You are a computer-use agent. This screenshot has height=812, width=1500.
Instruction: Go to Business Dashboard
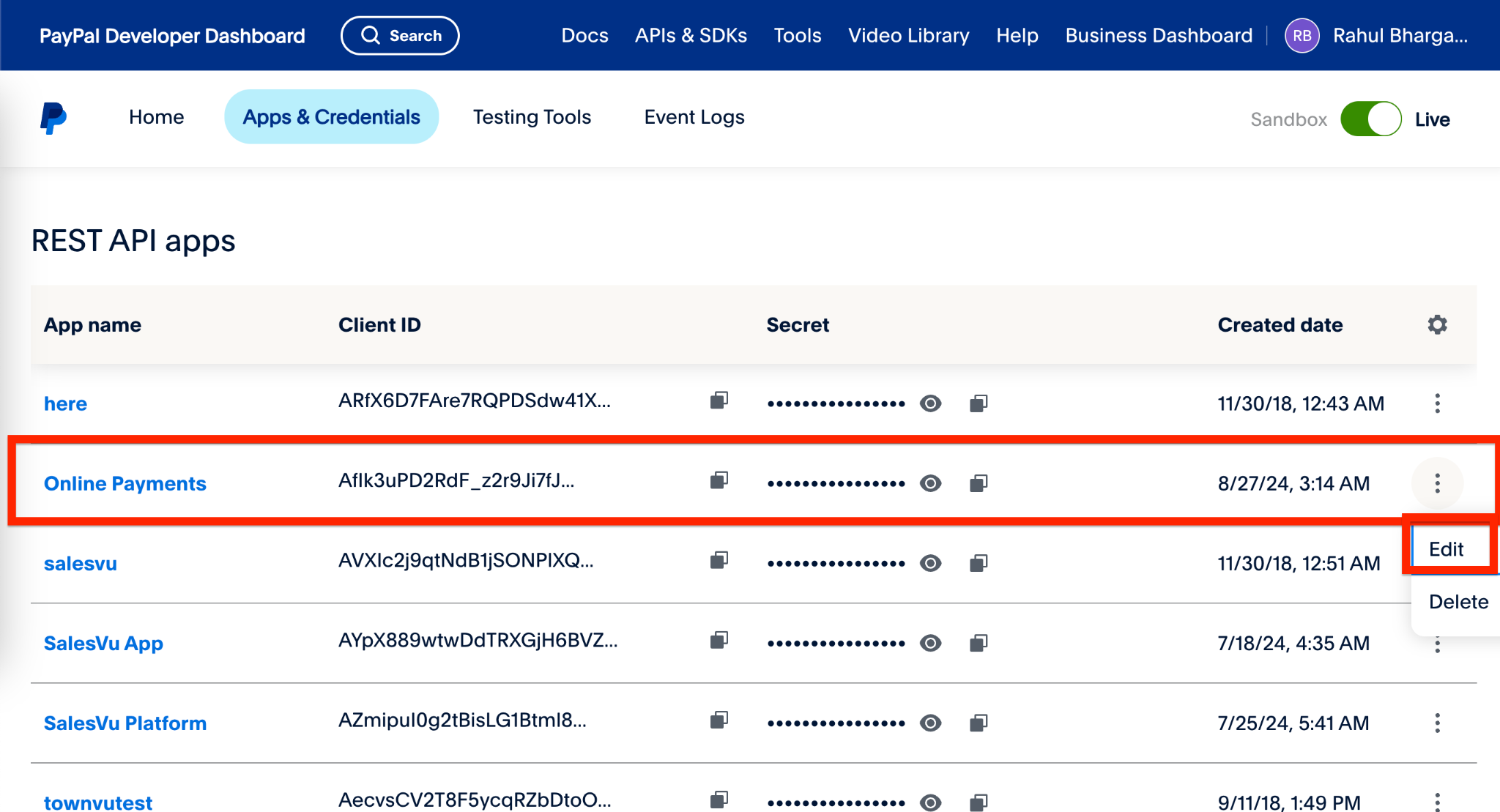pyautogui.click(x=1159, y=36)
